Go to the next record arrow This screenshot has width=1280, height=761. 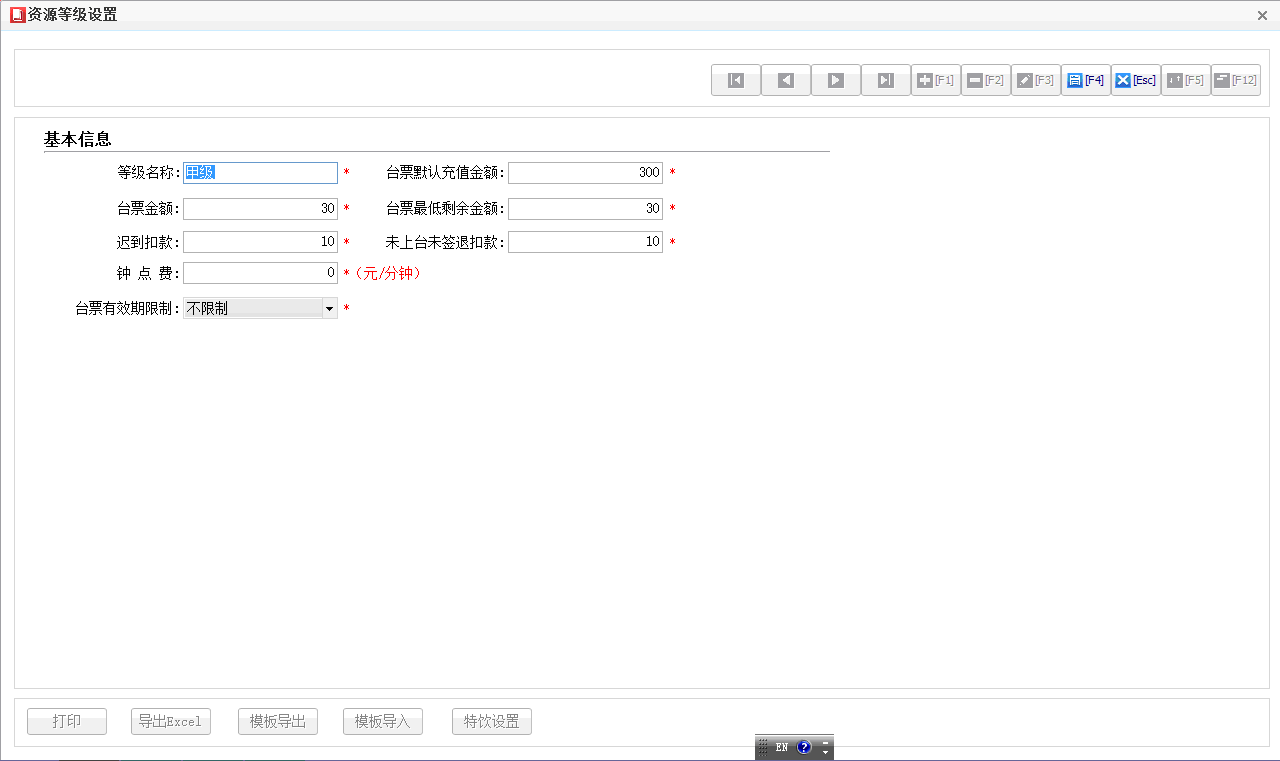[836, 80]
